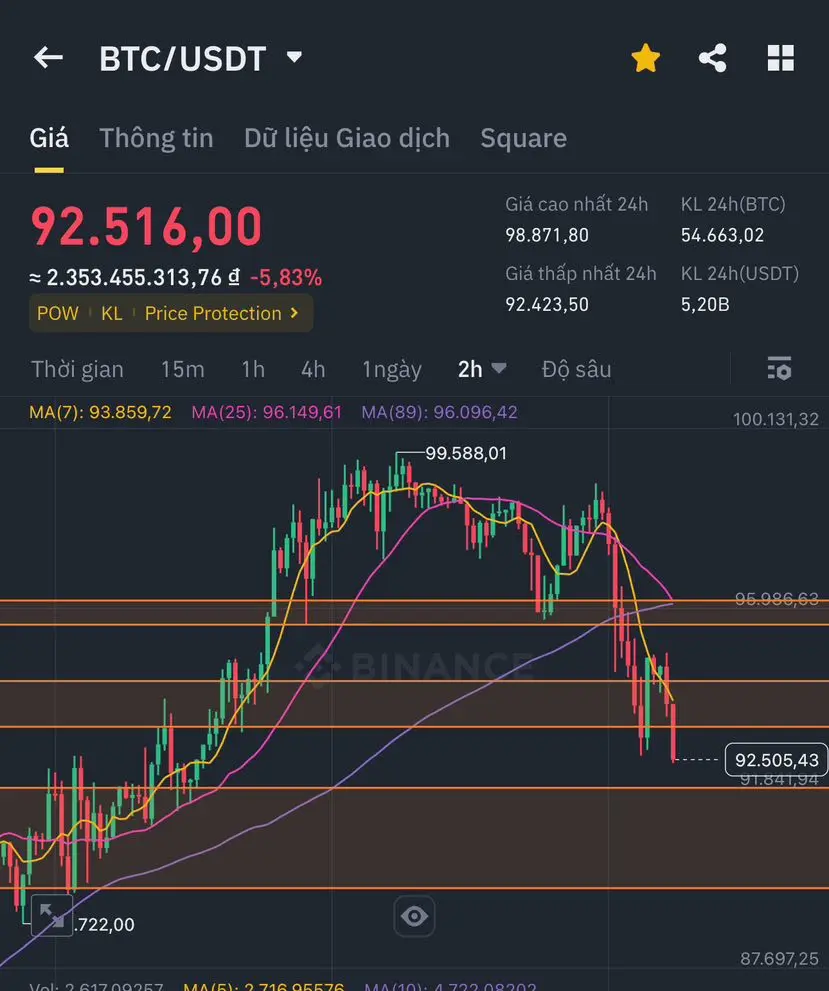Tap the 87.697,25 price axis label

779,959
